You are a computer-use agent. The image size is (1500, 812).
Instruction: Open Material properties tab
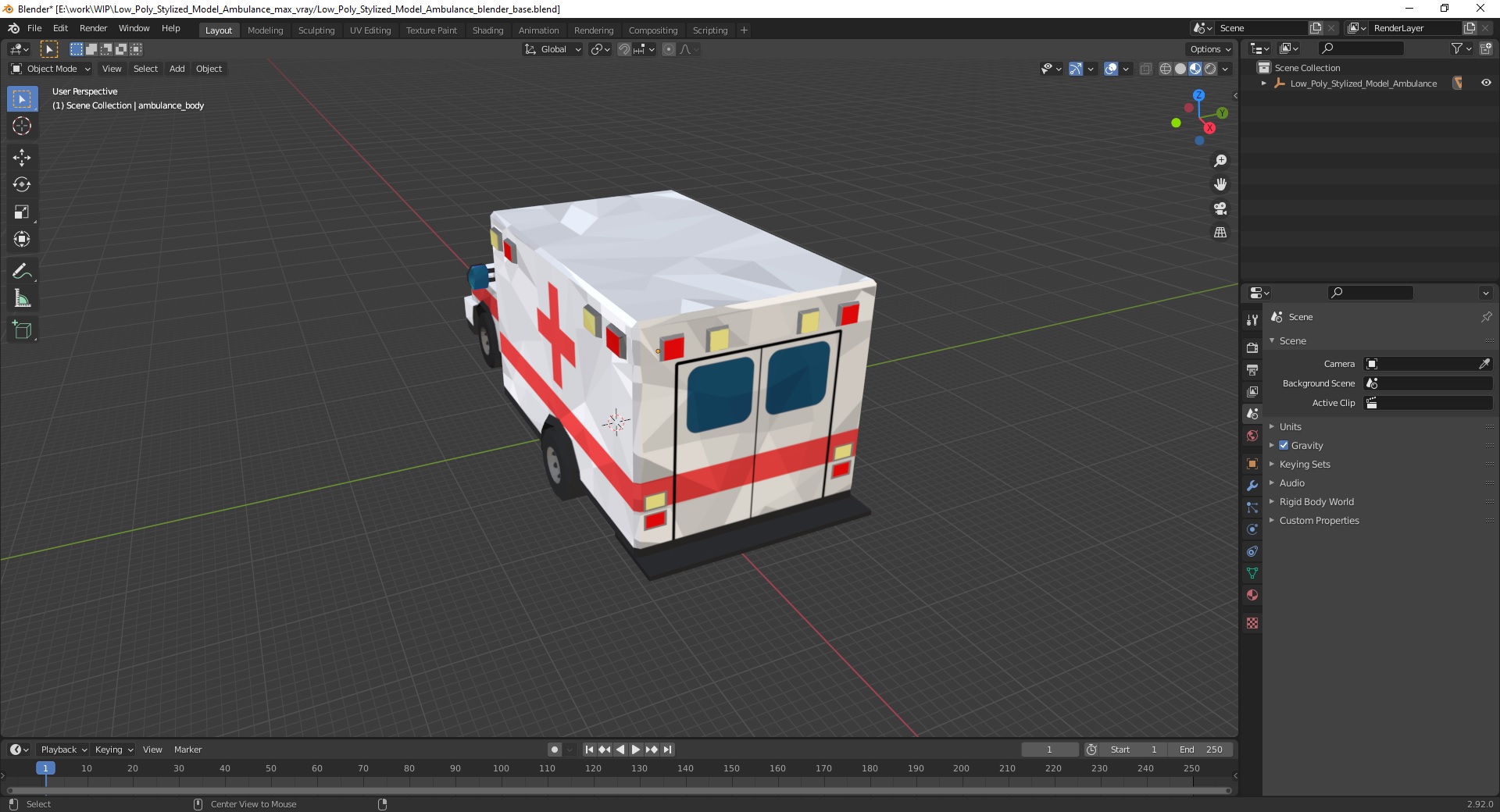1252,595
